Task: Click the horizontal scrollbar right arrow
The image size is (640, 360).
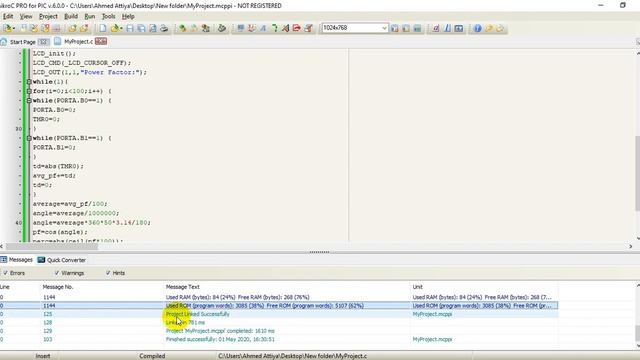Action: click(x=631, y=246)
